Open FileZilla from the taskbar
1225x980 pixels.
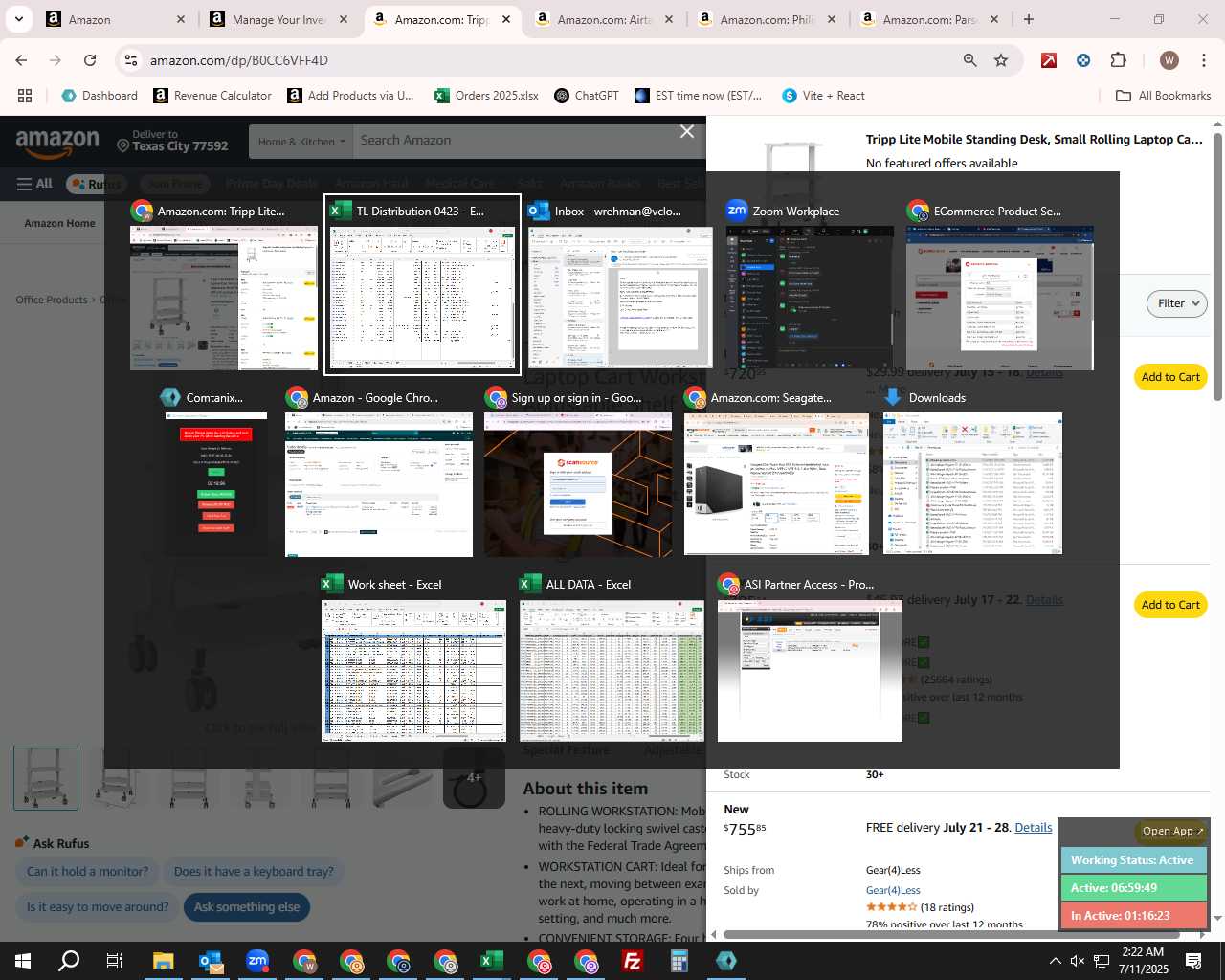(x=633, y=961)
